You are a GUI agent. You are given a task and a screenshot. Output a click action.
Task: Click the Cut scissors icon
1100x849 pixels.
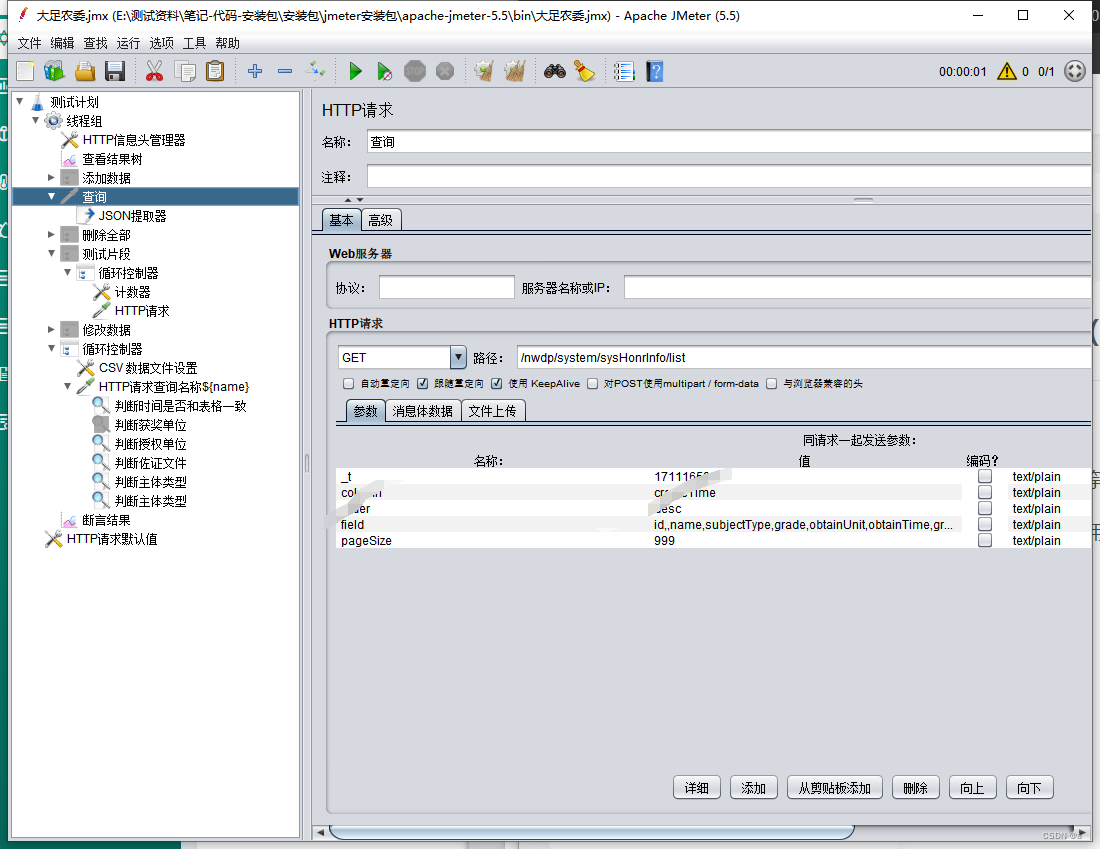[154, 71]
